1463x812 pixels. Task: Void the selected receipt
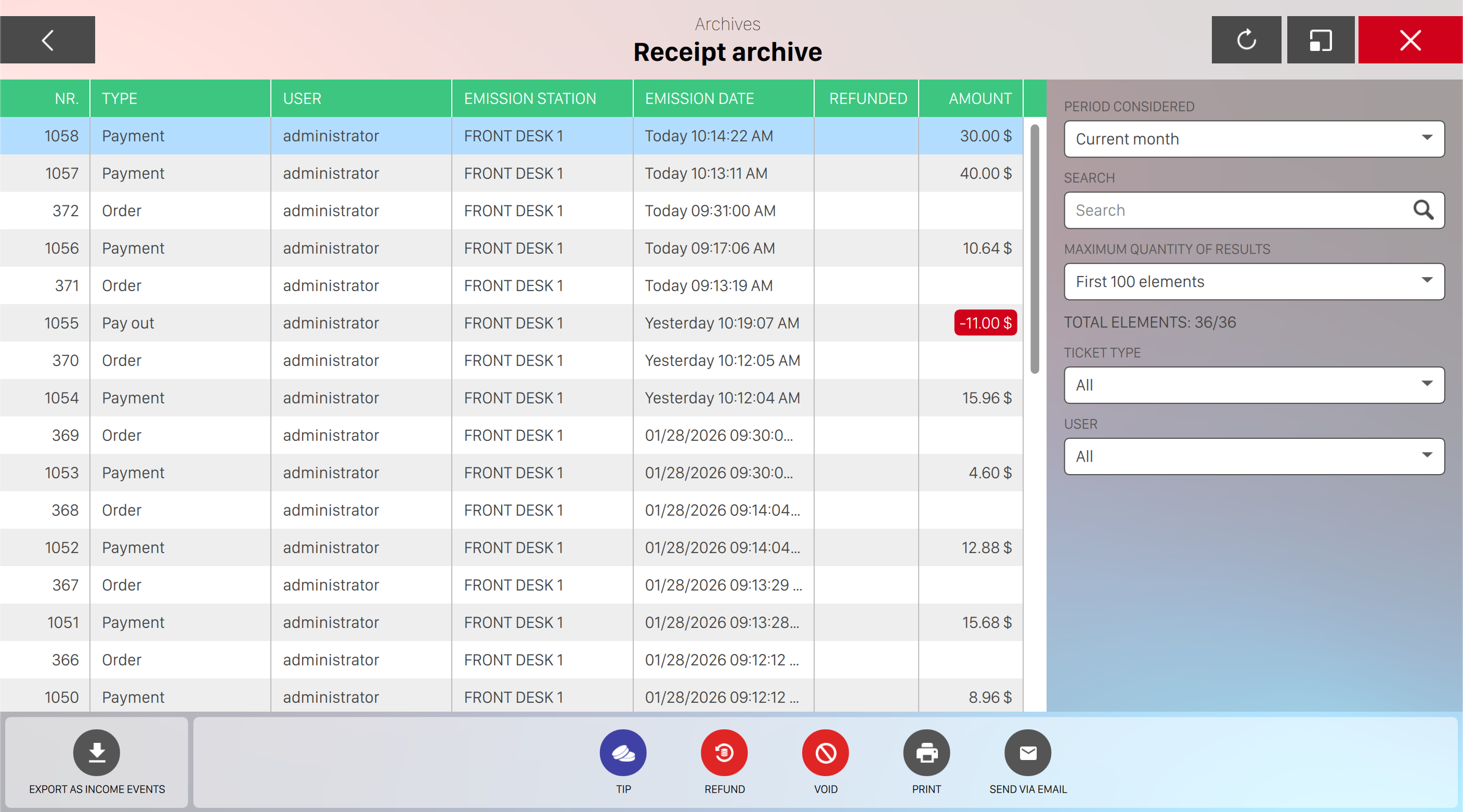(x=825, y=752)
